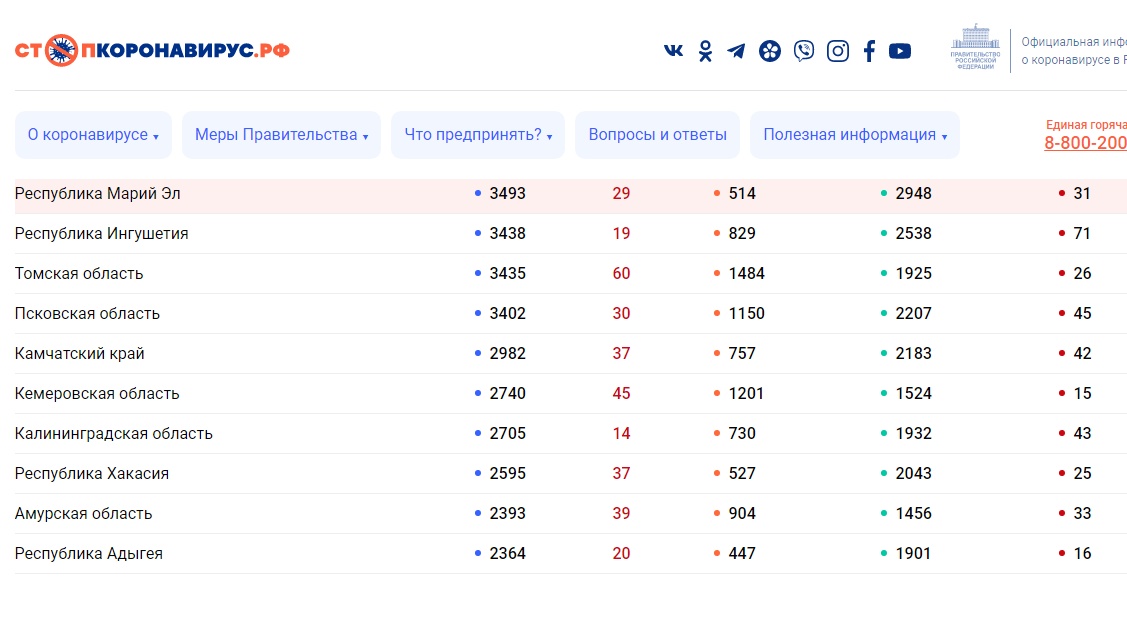
Task: Click the Russian Government logo
Action: click(974, 48)
